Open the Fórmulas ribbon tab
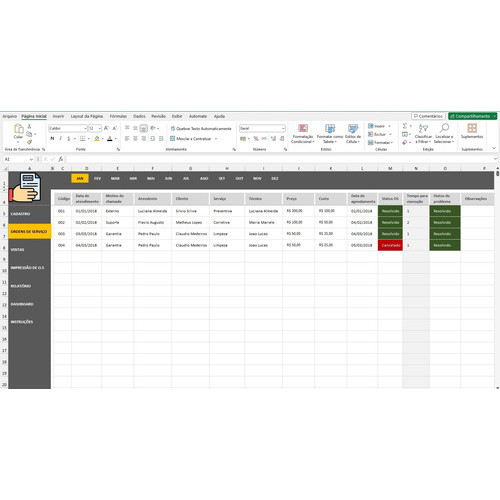Image resolution: width=500 pixels, height=500 pixels. tap(118, 116)
